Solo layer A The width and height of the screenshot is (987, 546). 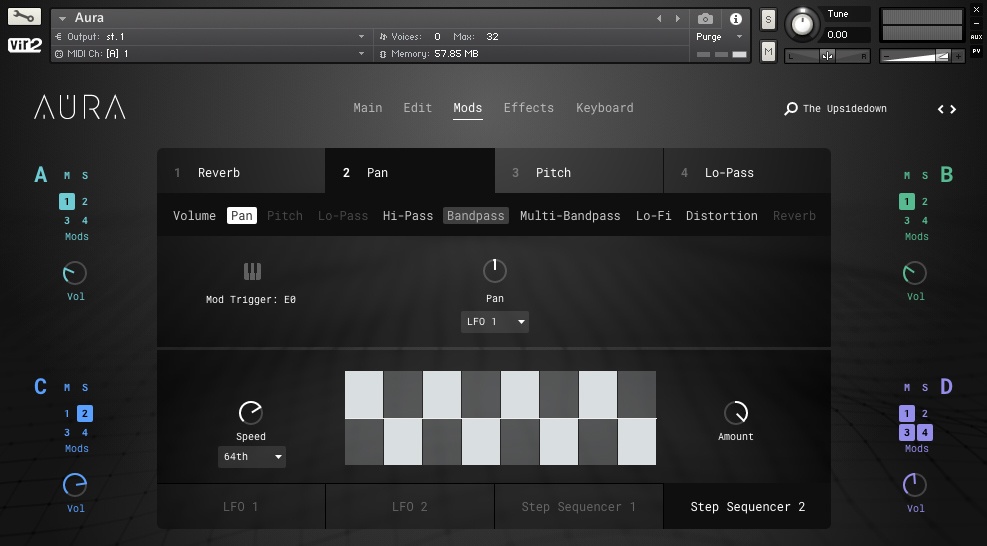coord(85,176)
